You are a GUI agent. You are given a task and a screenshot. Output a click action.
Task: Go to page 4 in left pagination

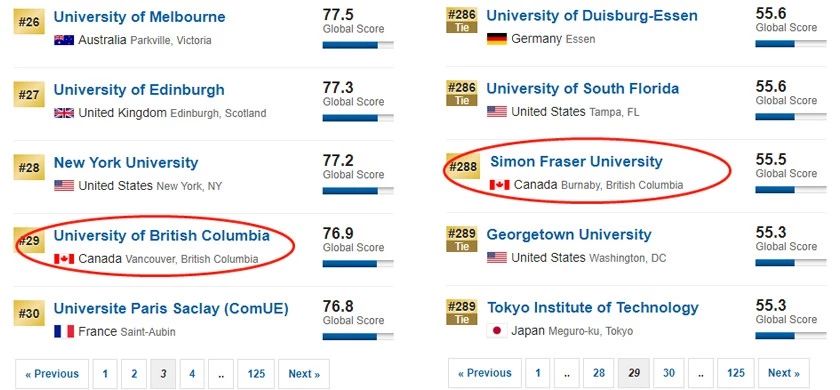[x=192, y=374]
